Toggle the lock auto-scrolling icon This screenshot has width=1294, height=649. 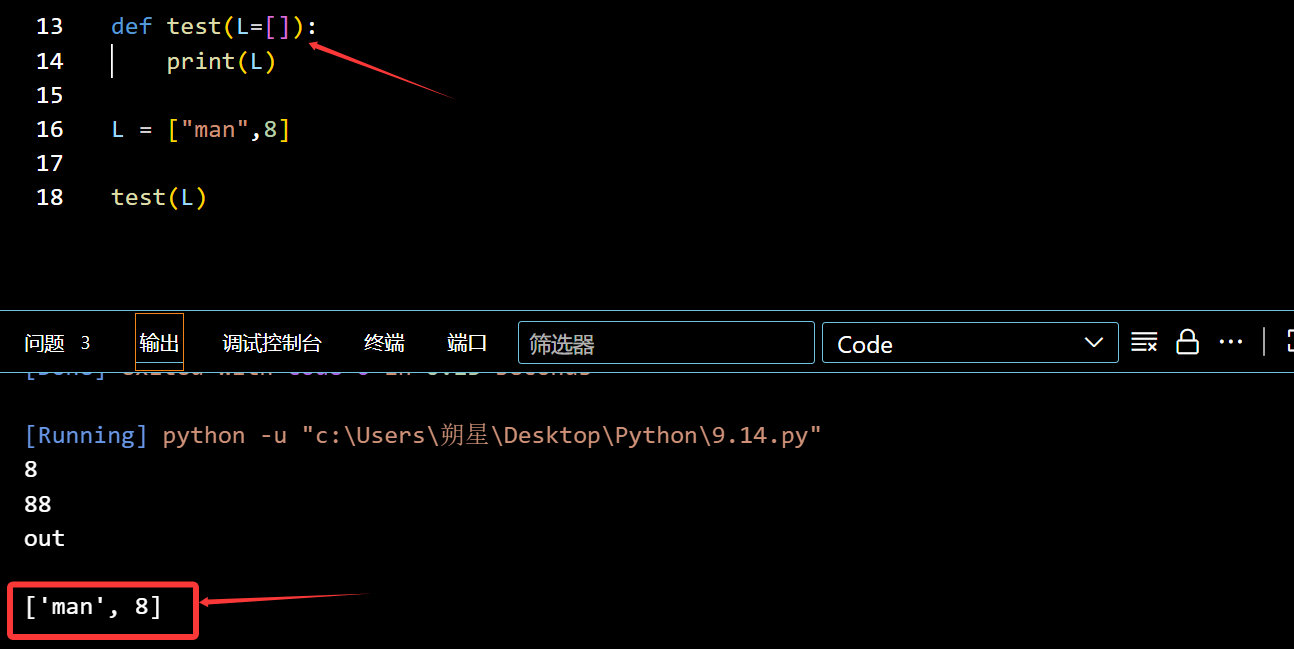pyautogui.click(x=1187, y=341)
